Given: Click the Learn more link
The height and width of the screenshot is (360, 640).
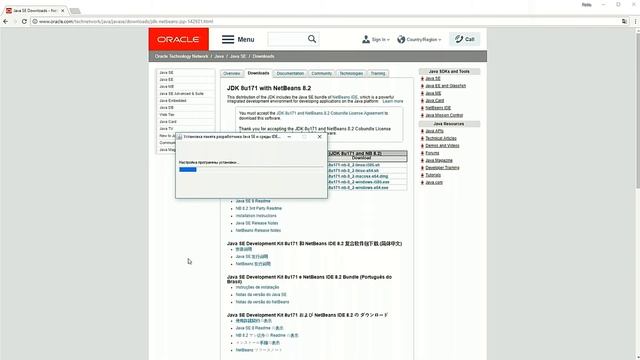Looking at the screenshot, I should (393, 101).
